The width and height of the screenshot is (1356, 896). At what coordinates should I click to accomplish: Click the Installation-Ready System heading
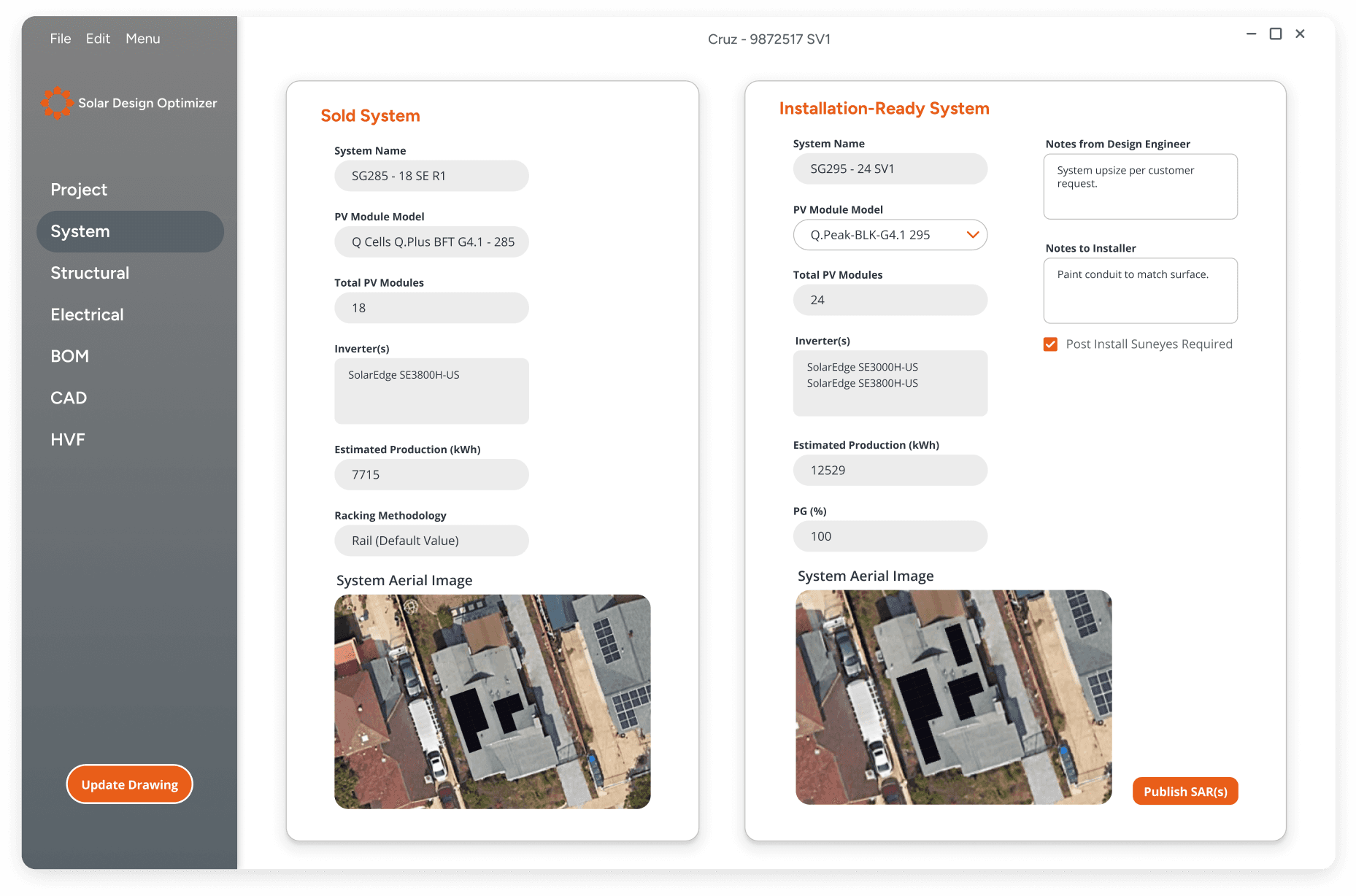pyautogui.click(x=885, y=109)
